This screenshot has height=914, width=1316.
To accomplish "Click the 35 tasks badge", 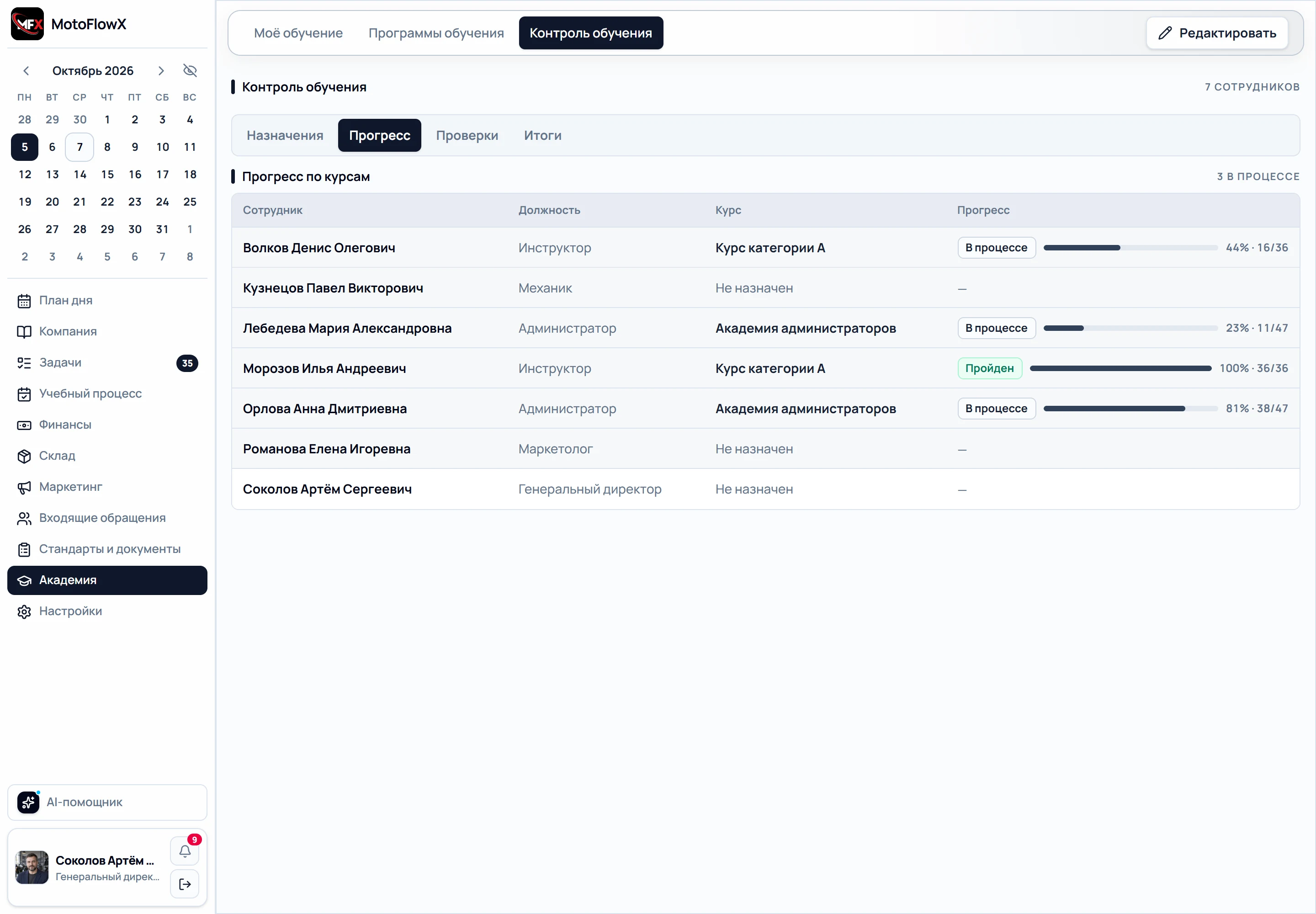I will point(187,363).
